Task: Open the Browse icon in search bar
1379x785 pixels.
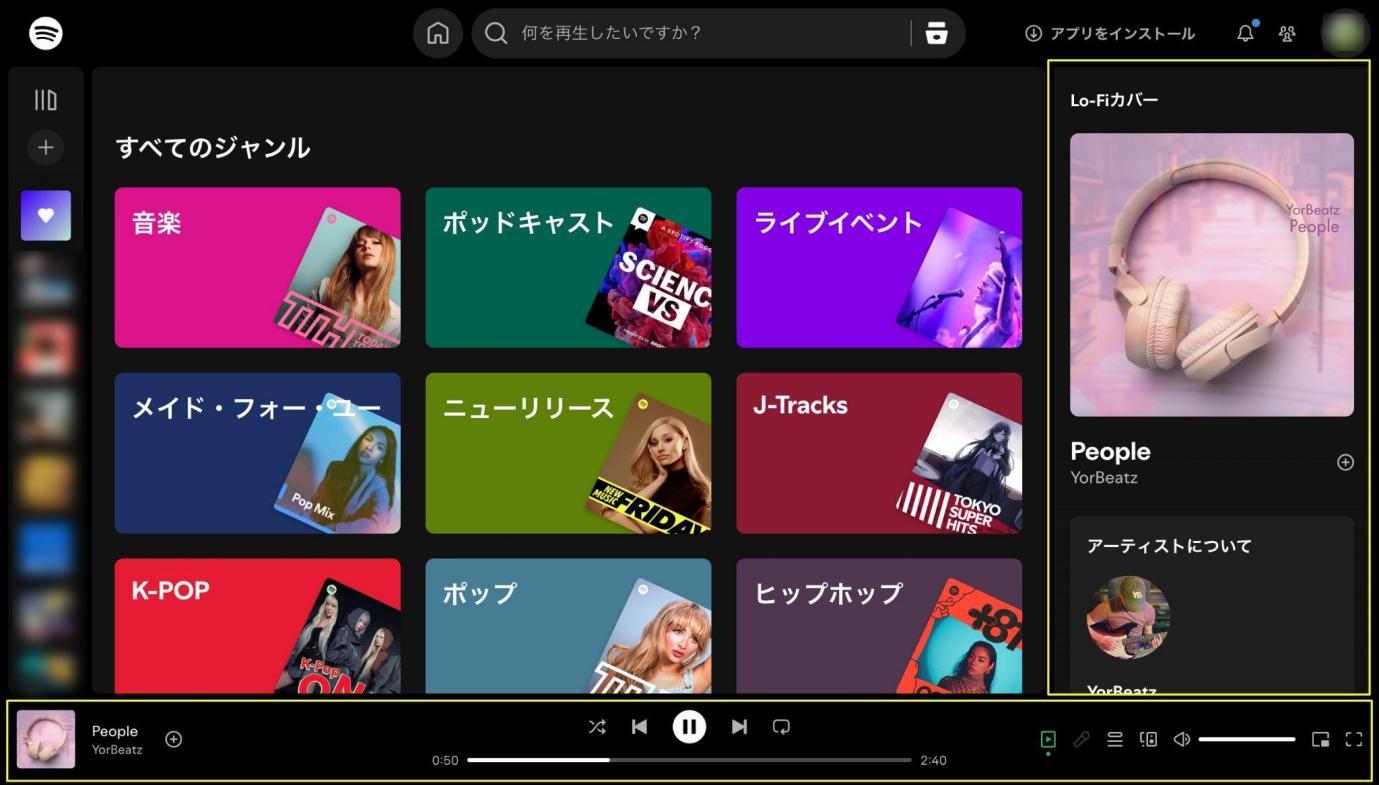Action: pos(936,33)
